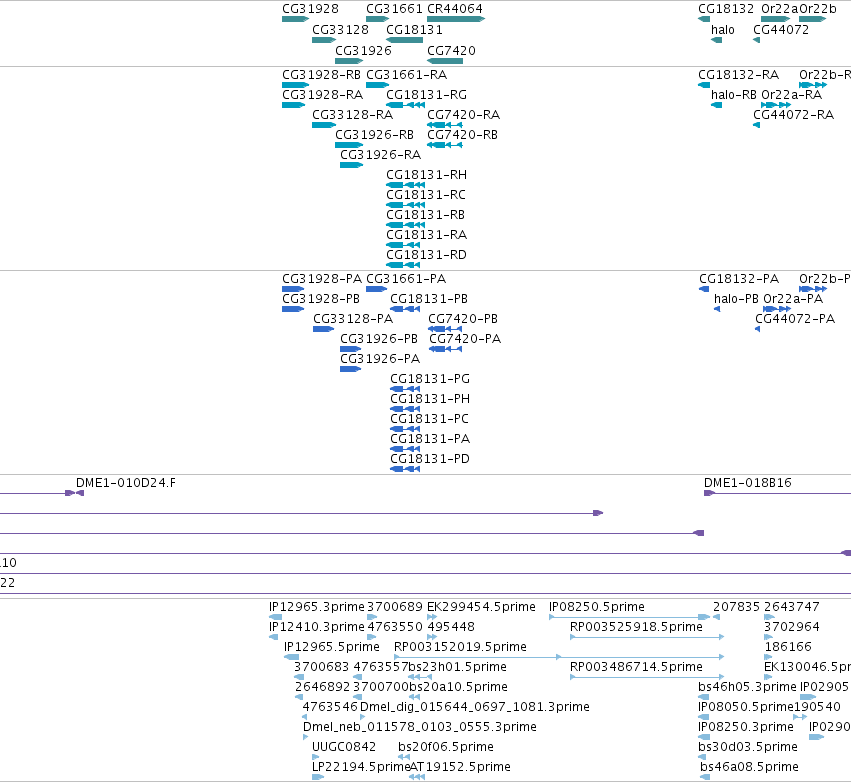This screenshot has width=851, height=782.
Task: Select transcript halo-RB
Action: click(716, 105)
